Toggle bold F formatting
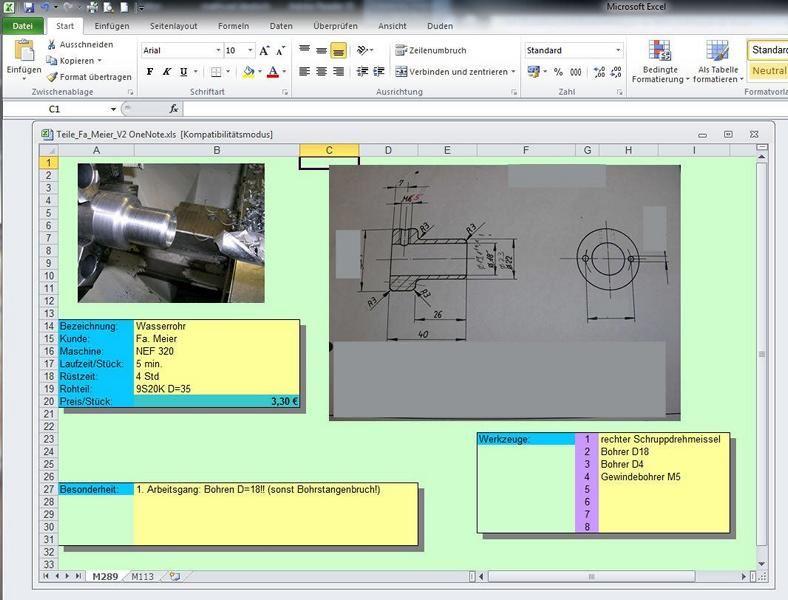 click(150, 72)
